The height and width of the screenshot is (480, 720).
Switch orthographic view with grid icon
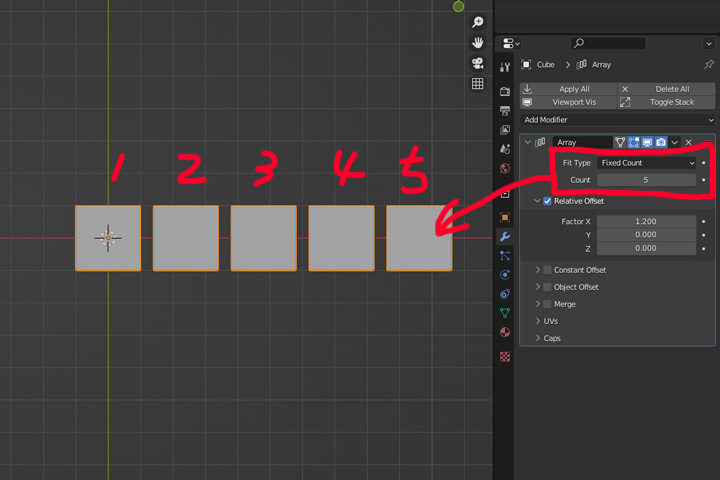click(478, 84)
